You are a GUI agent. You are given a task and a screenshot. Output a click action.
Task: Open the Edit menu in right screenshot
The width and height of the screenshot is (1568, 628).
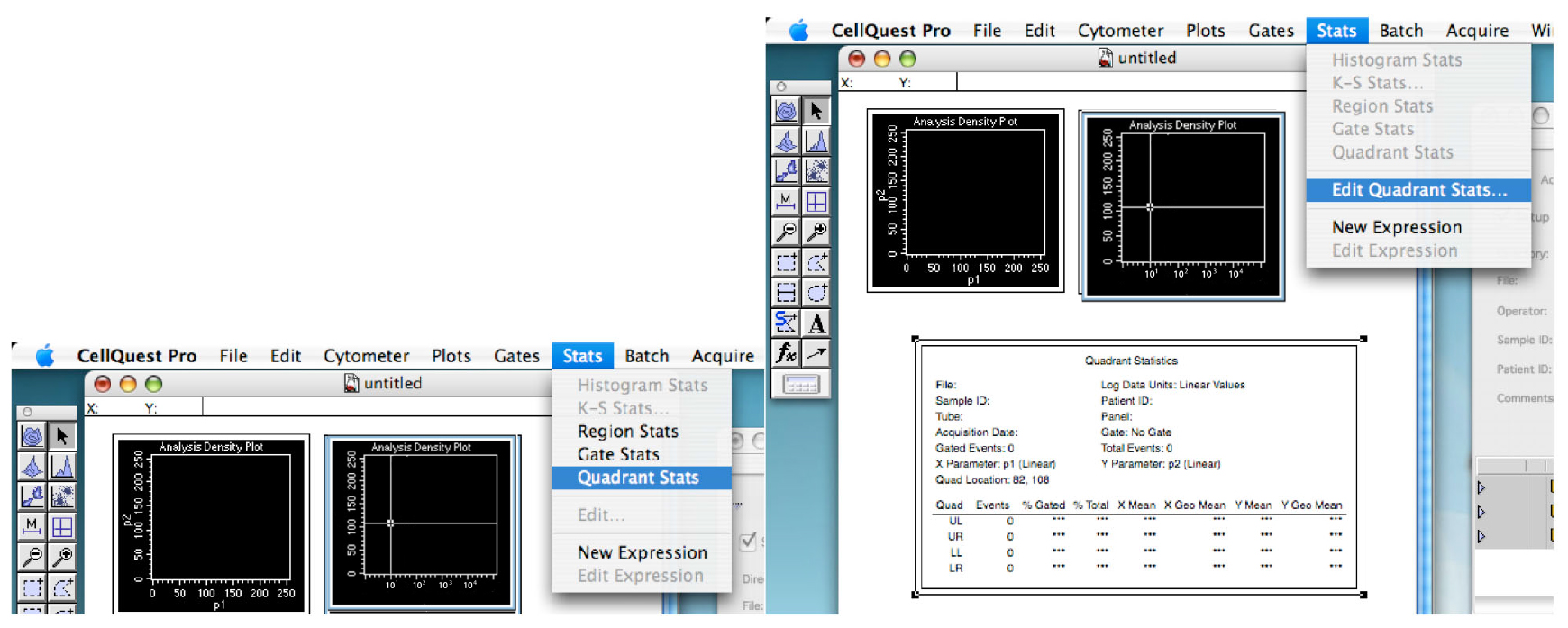click(x=1039, y=31)
